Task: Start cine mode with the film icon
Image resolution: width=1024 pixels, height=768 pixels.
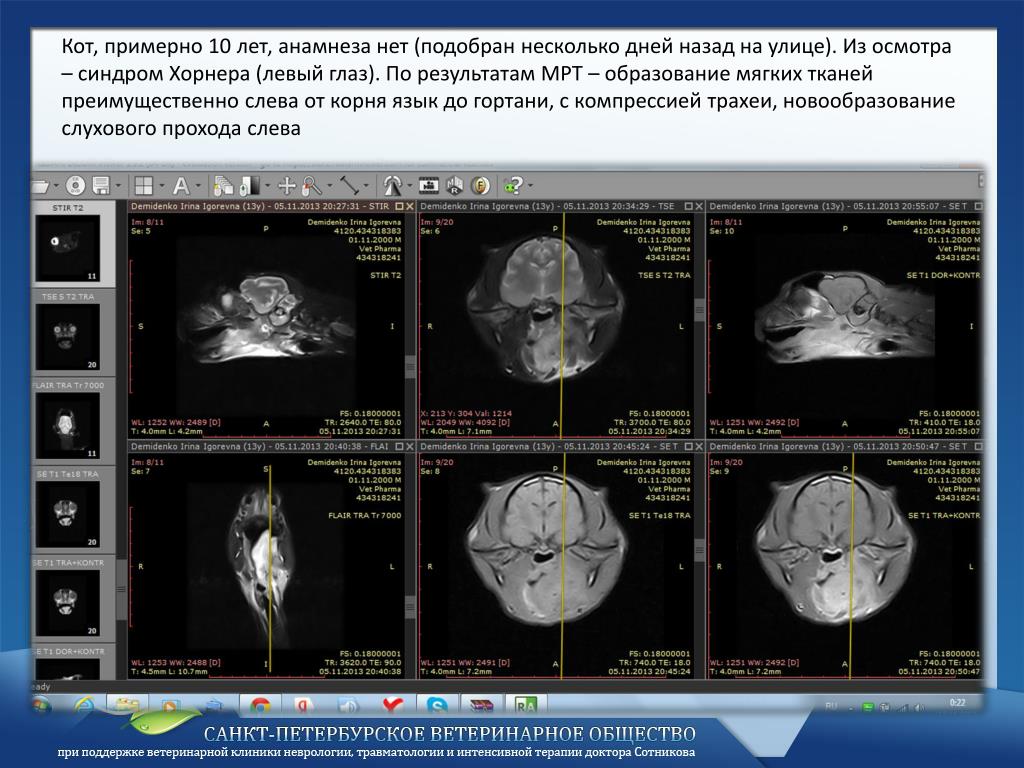Action: tap(429, 186)
